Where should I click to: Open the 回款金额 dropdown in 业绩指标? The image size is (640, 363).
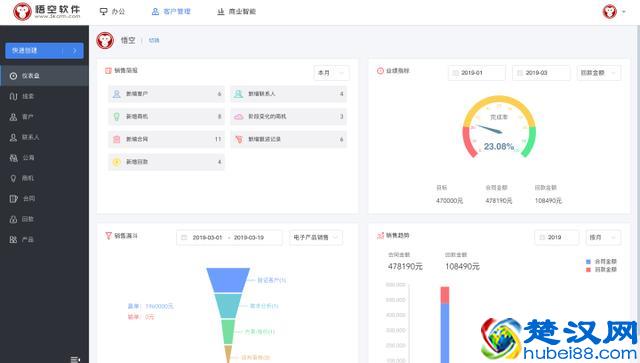click(x=599, y=73)
